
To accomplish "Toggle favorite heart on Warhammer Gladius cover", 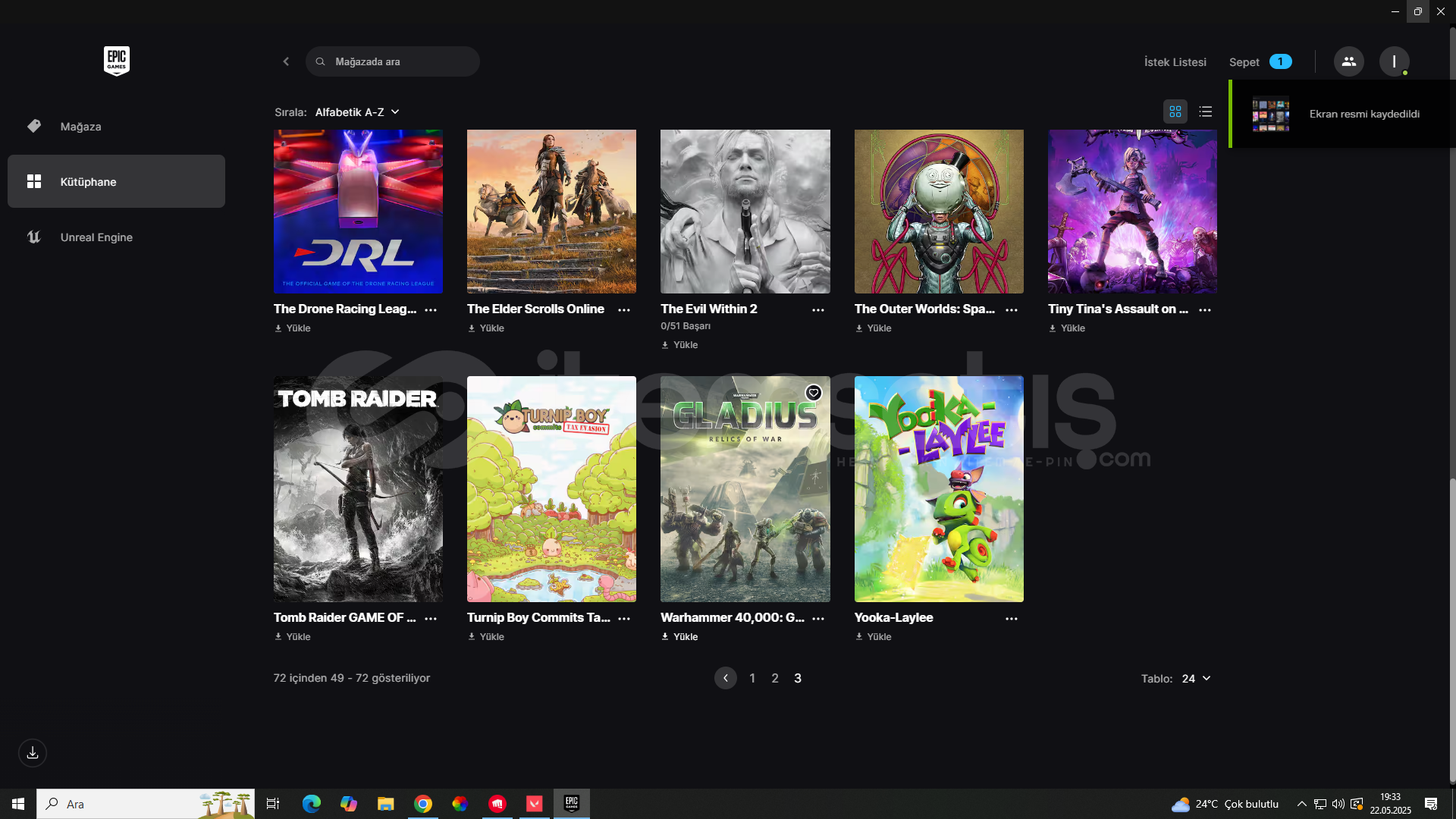I will click(x=814, y=393).
